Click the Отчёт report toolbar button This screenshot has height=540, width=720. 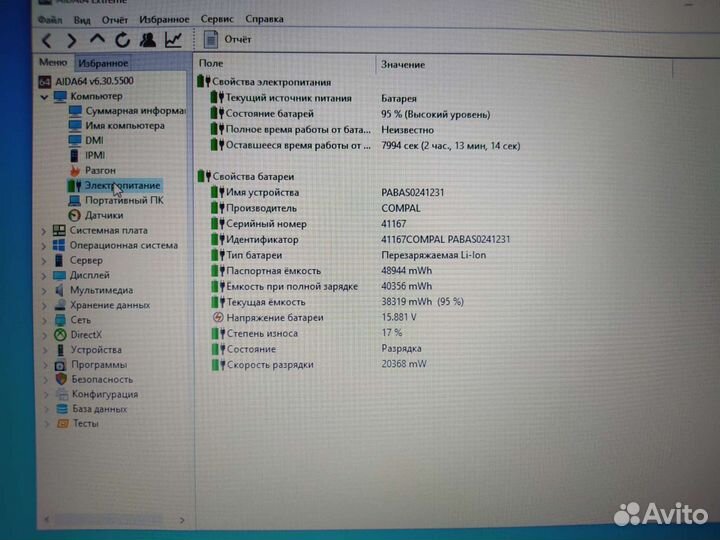point(228,39)
